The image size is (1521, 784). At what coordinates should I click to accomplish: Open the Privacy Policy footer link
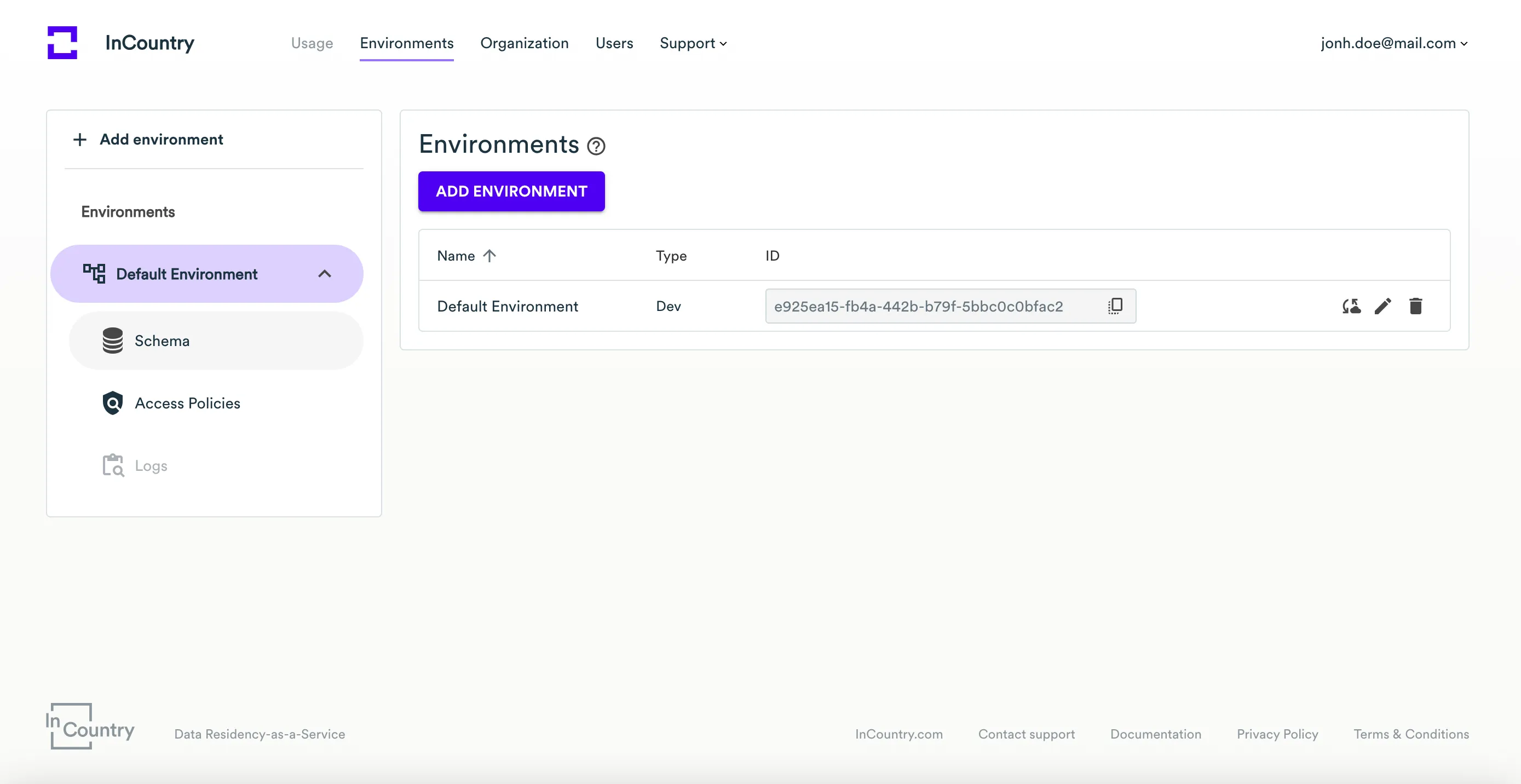1277,734
